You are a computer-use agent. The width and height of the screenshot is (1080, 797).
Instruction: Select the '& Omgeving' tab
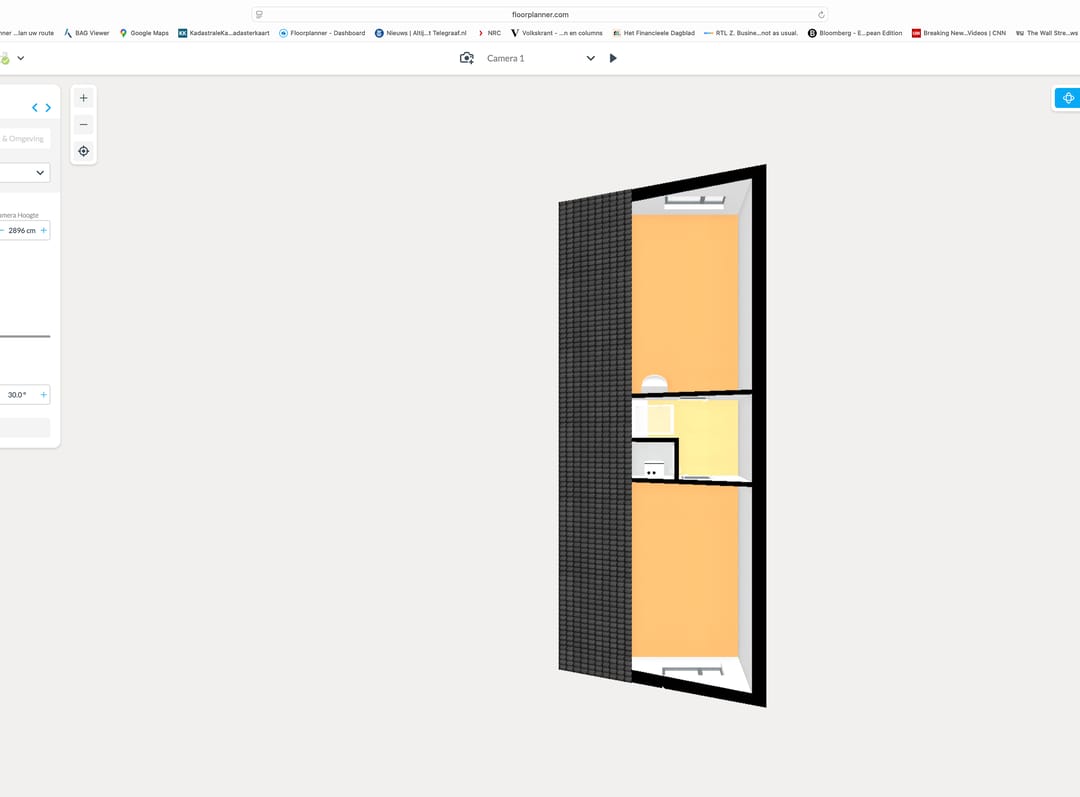(x=23, y=139)
